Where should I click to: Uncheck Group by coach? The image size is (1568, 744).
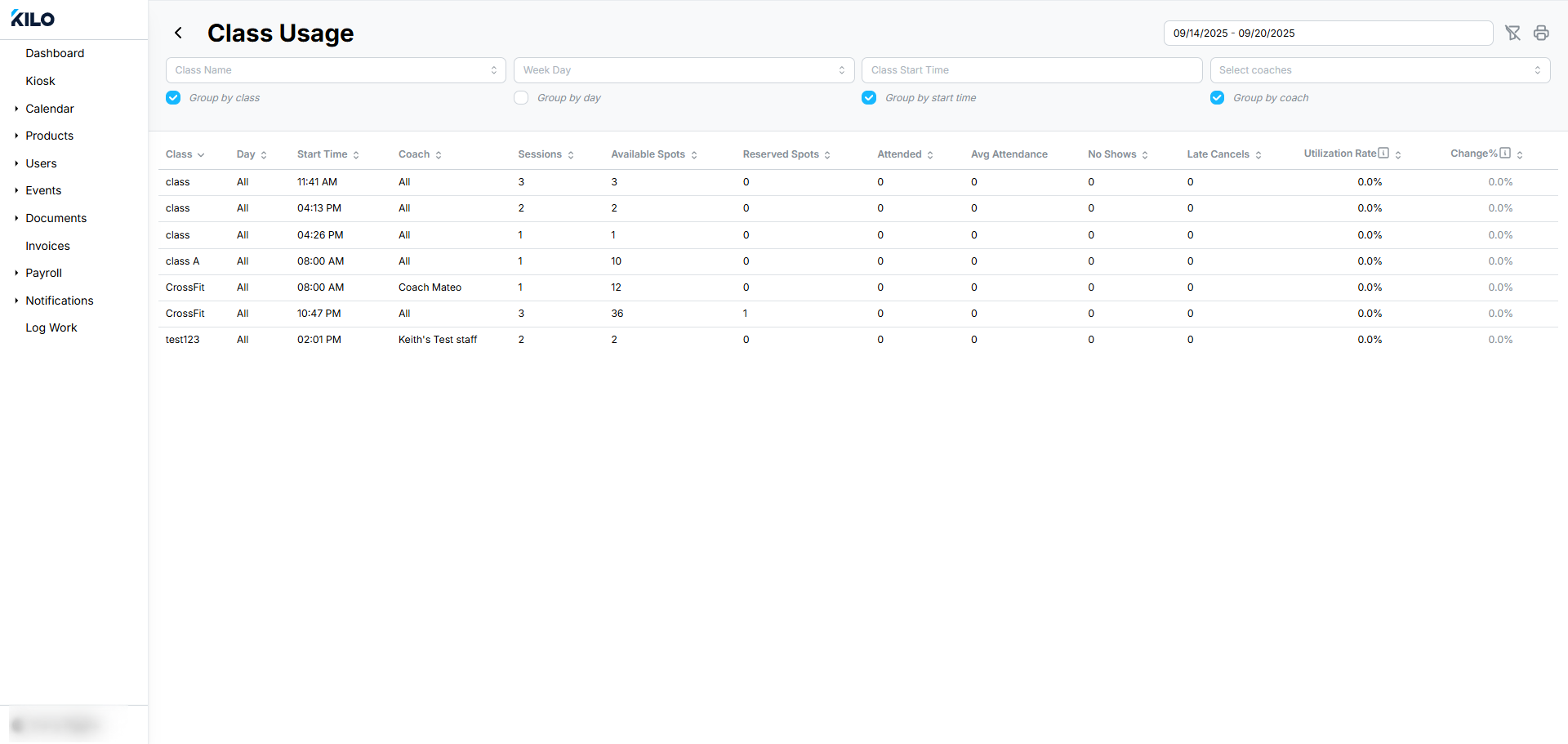click(1217, 98)
